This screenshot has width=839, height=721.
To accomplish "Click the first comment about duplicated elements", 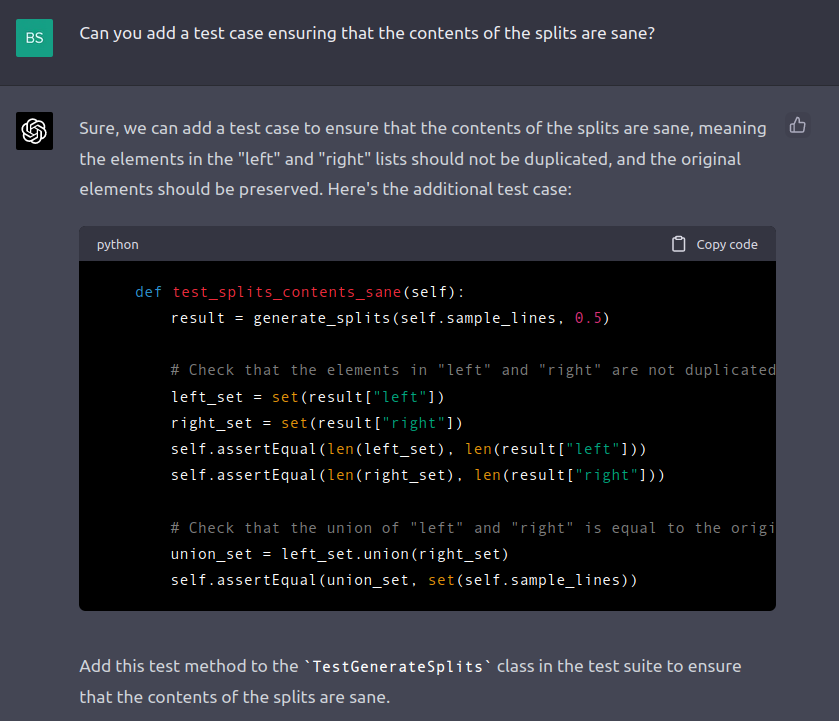I will 472,370.
